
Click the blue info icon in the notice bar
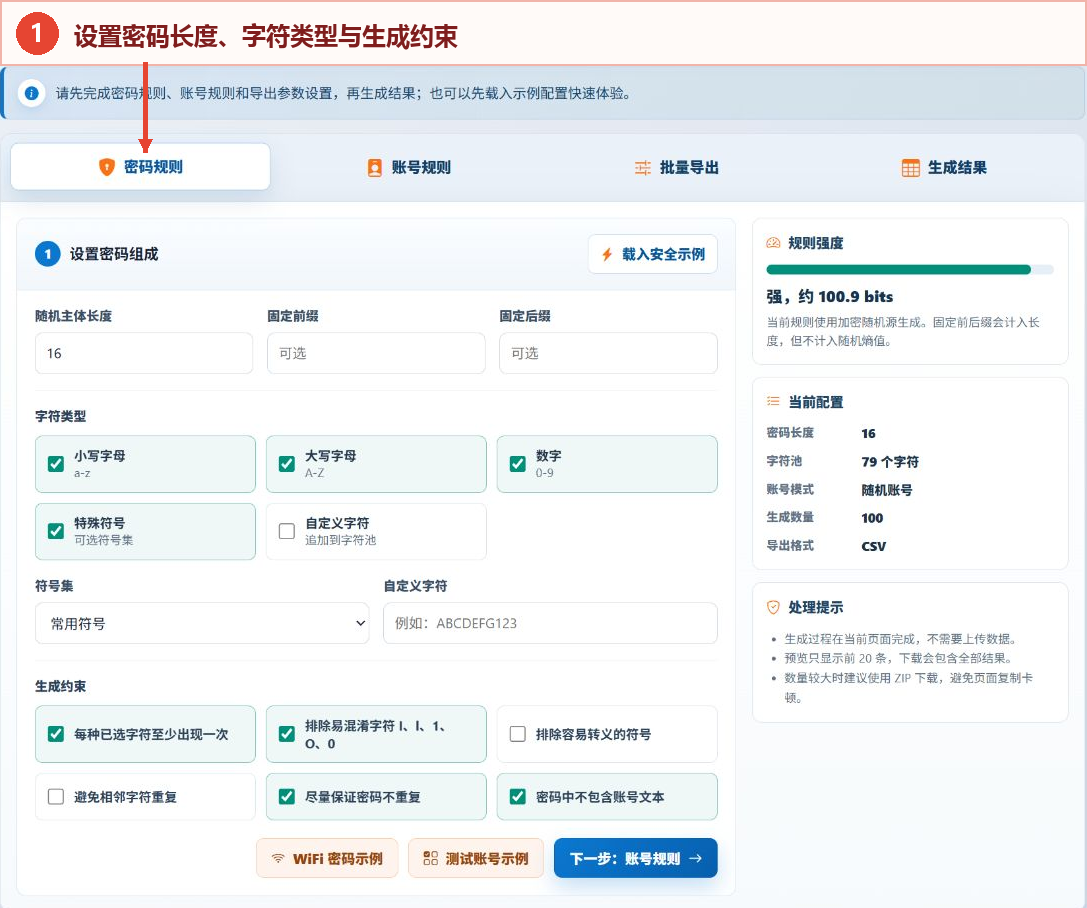[x=31, y=93]
